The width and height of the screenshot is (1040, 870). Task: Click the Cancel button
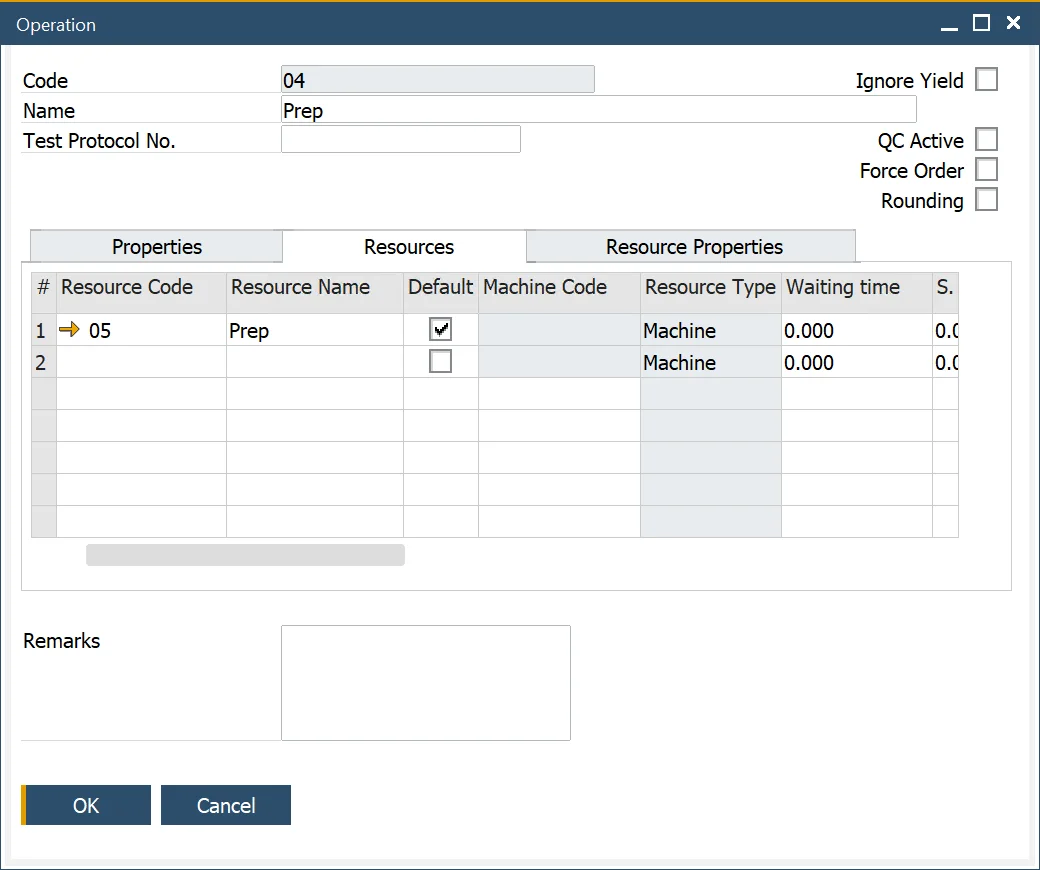[226, 805]
